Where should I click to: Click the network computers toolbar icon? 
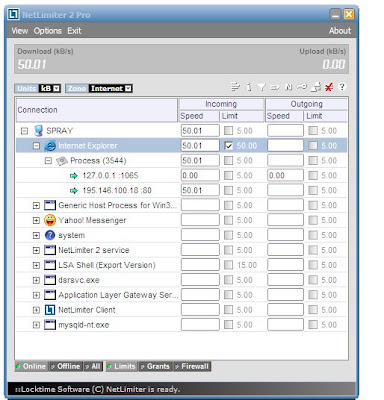click(x=316, y=87)
